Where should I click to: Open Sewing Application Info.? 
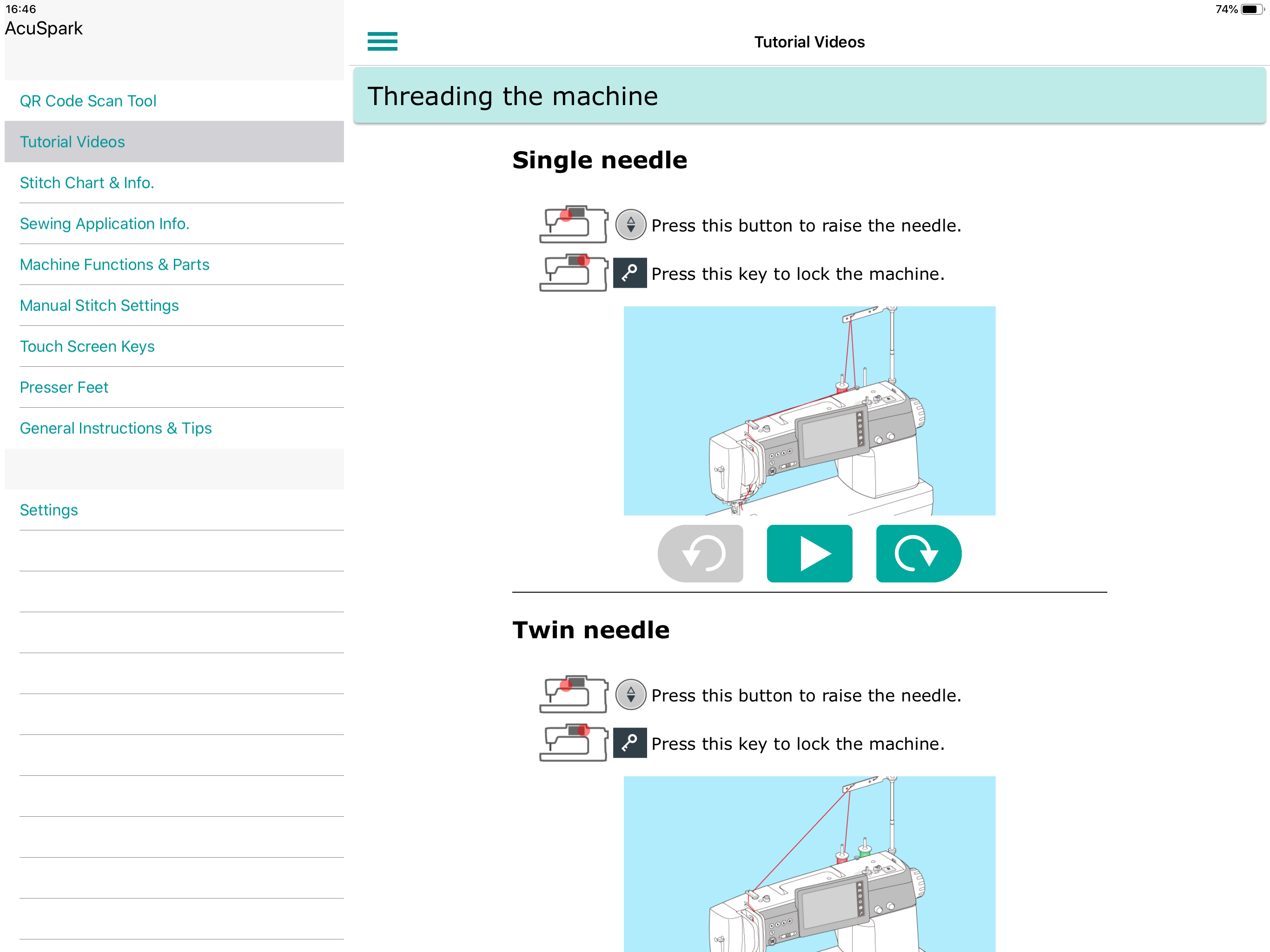click(x=174, y=224)
